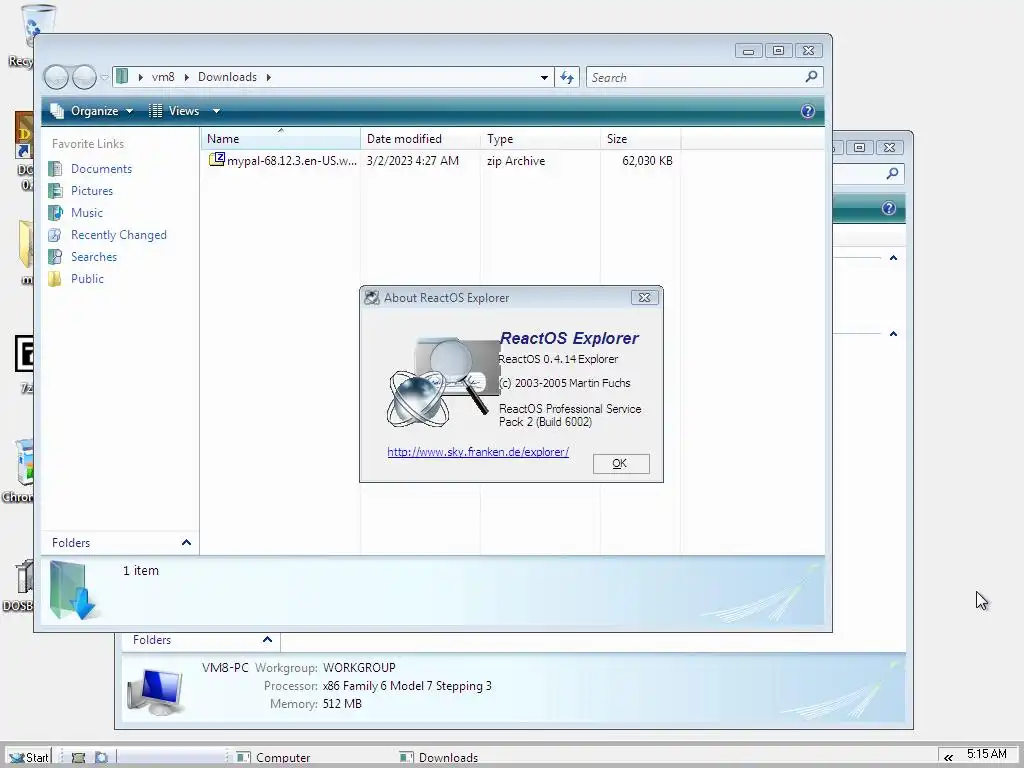Minimize the Downloads window
Image resolution: width=1024 pixels, height=768 pixels.
point(748,50)
